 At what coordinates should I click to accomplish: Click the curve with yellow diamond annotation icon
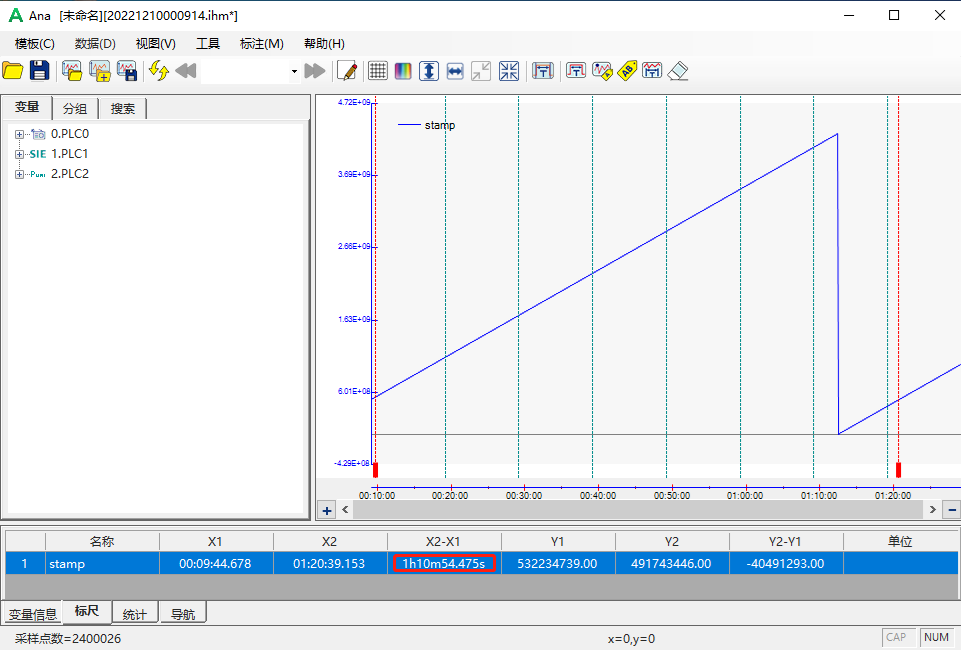[x=602, y=71]
